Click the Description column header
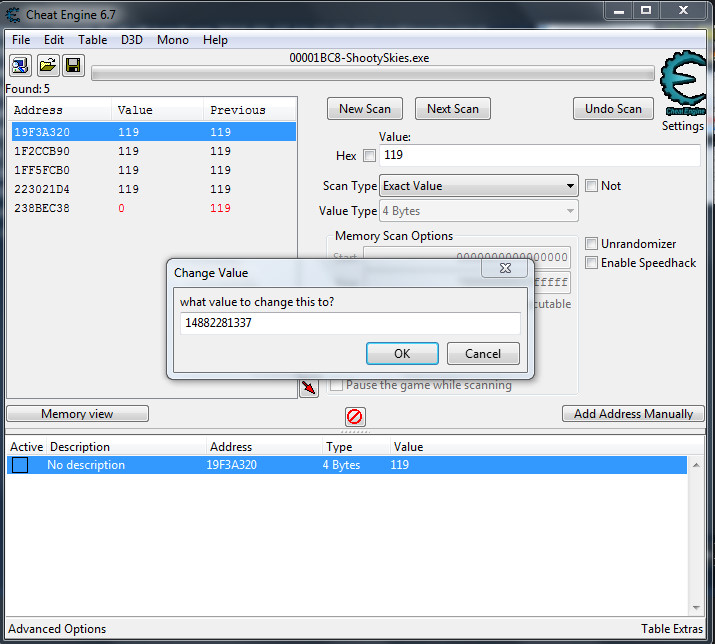Image resolution: width=715 pixels, height=644 pixels. pyautogui.click(x=126, y=447)
